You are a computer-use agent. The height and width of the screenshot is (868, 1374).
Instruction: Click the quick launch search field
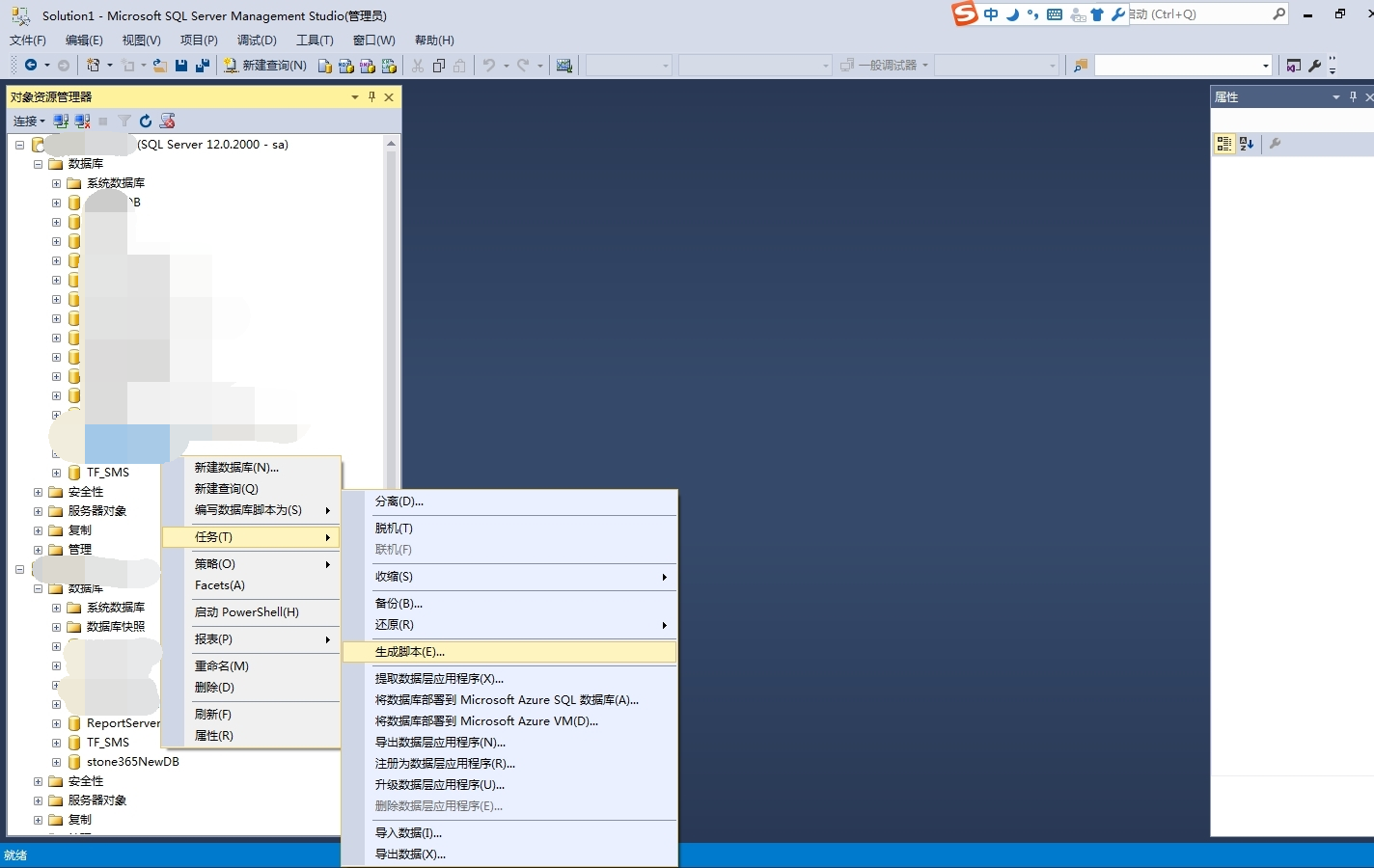pos(1199,14)
